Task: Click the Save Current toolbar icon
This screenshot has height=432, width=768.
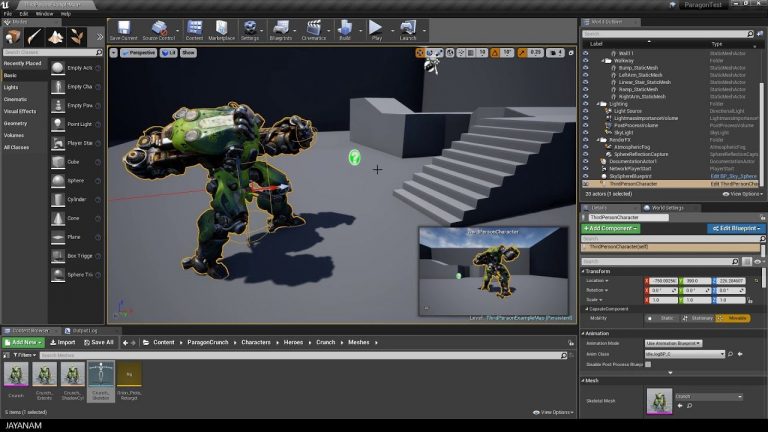Action: point(123,29)
